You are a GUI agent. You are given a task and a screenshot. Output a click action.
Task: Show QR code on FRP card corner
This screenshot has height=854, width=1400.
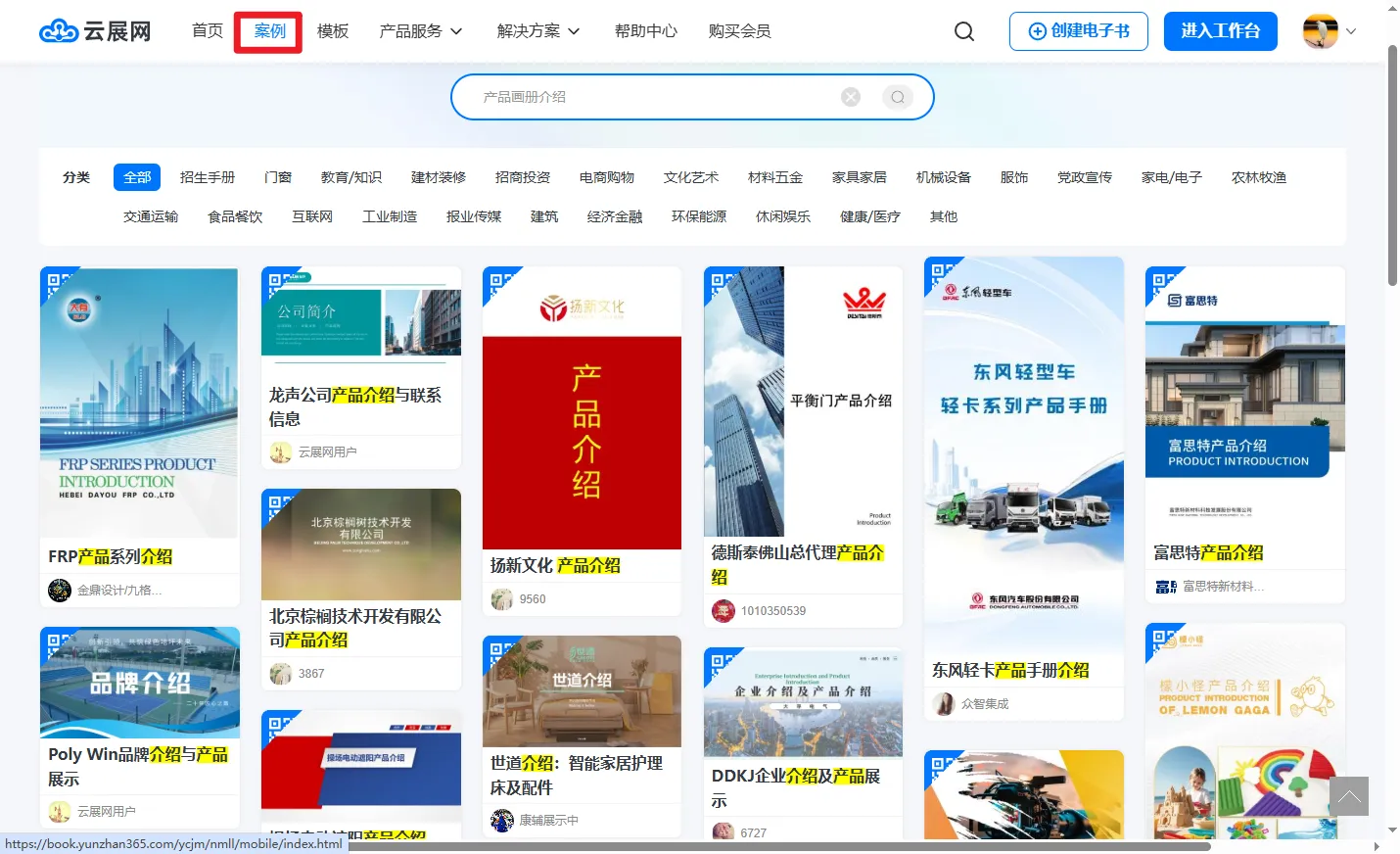pyautogui.click(x=57, y=283)
